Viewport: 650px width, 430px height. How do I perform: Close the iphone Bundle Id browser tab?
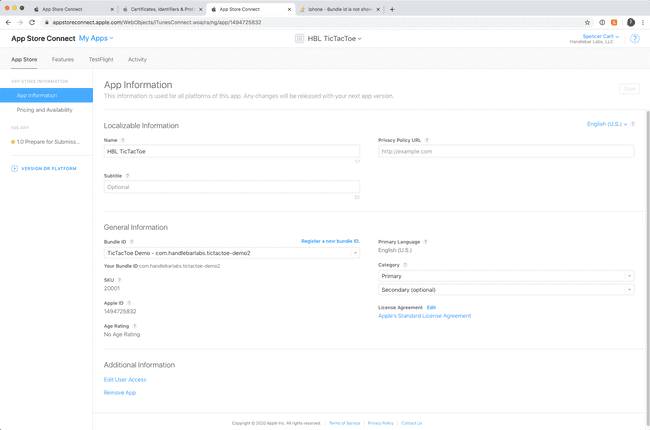click(378, 9)
